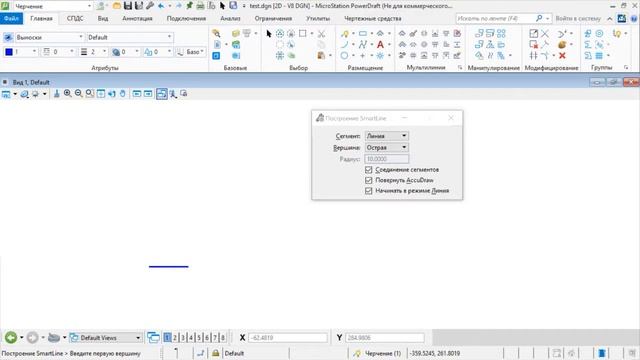Toggle the Соединение сегментов checkbox
This screenshot has width=640, height=360.
point(369,169)
